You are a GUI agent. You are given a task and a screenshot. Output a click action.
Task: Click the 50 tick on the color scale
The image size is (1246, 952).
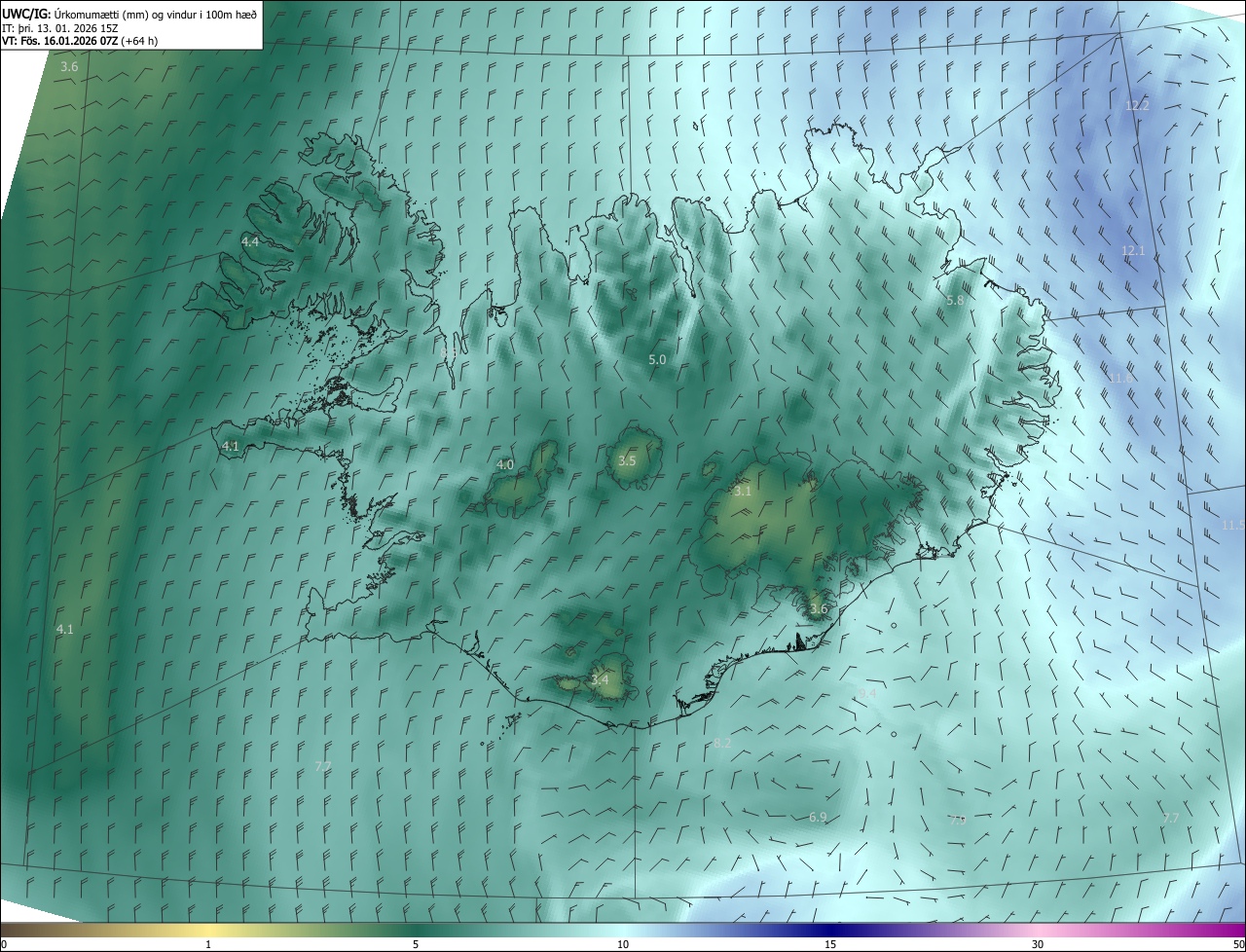pyautogui.click(x=1238, y=944)
